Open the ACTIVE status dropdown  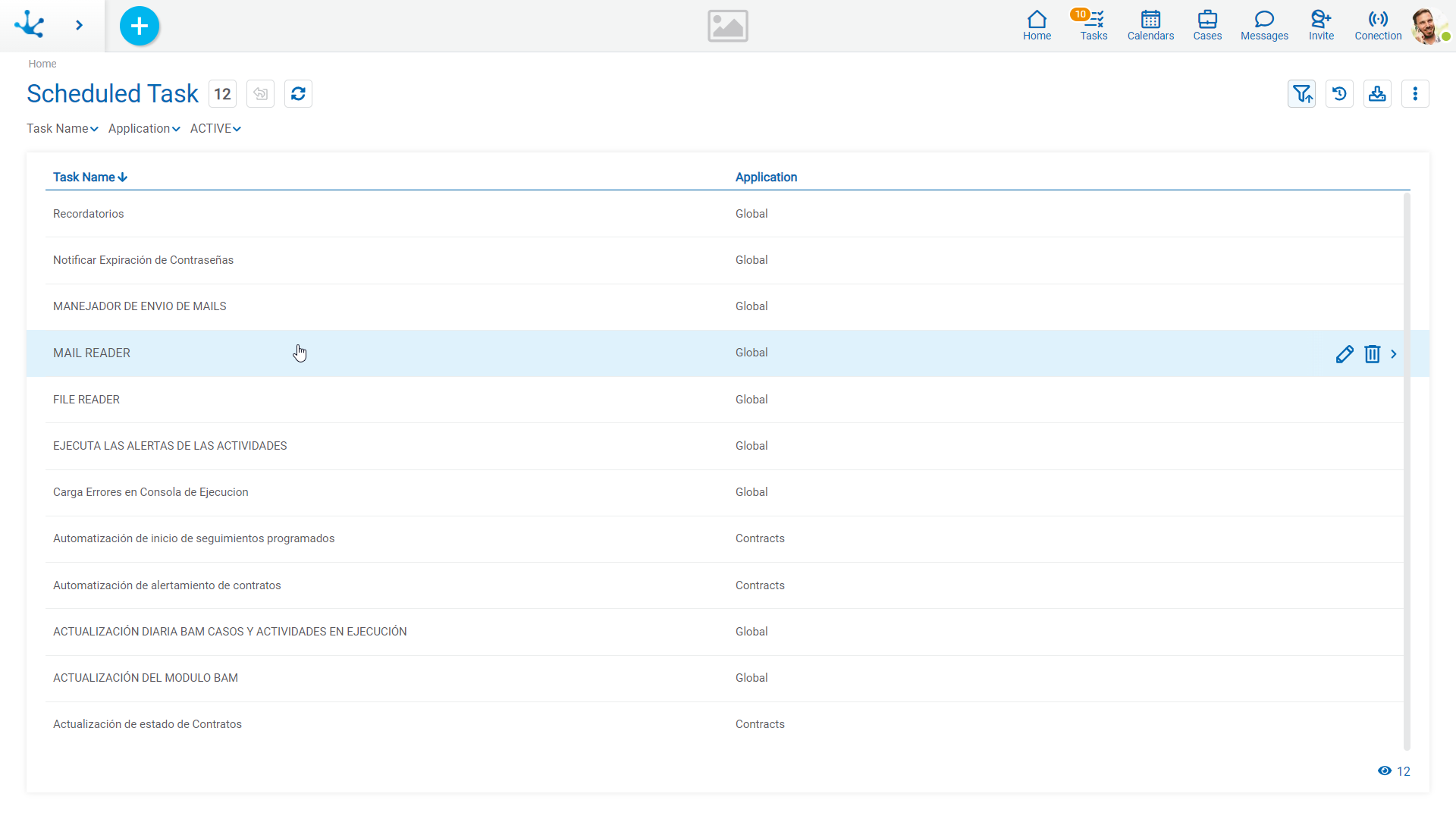click(215, 129)
